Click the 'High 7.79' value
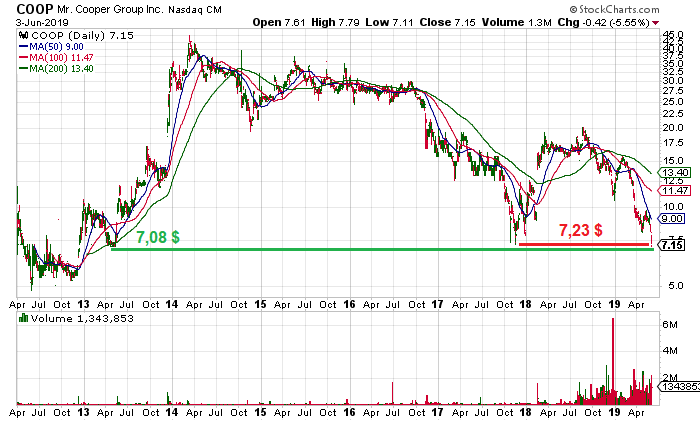700x421 pixels. [335, 22]
